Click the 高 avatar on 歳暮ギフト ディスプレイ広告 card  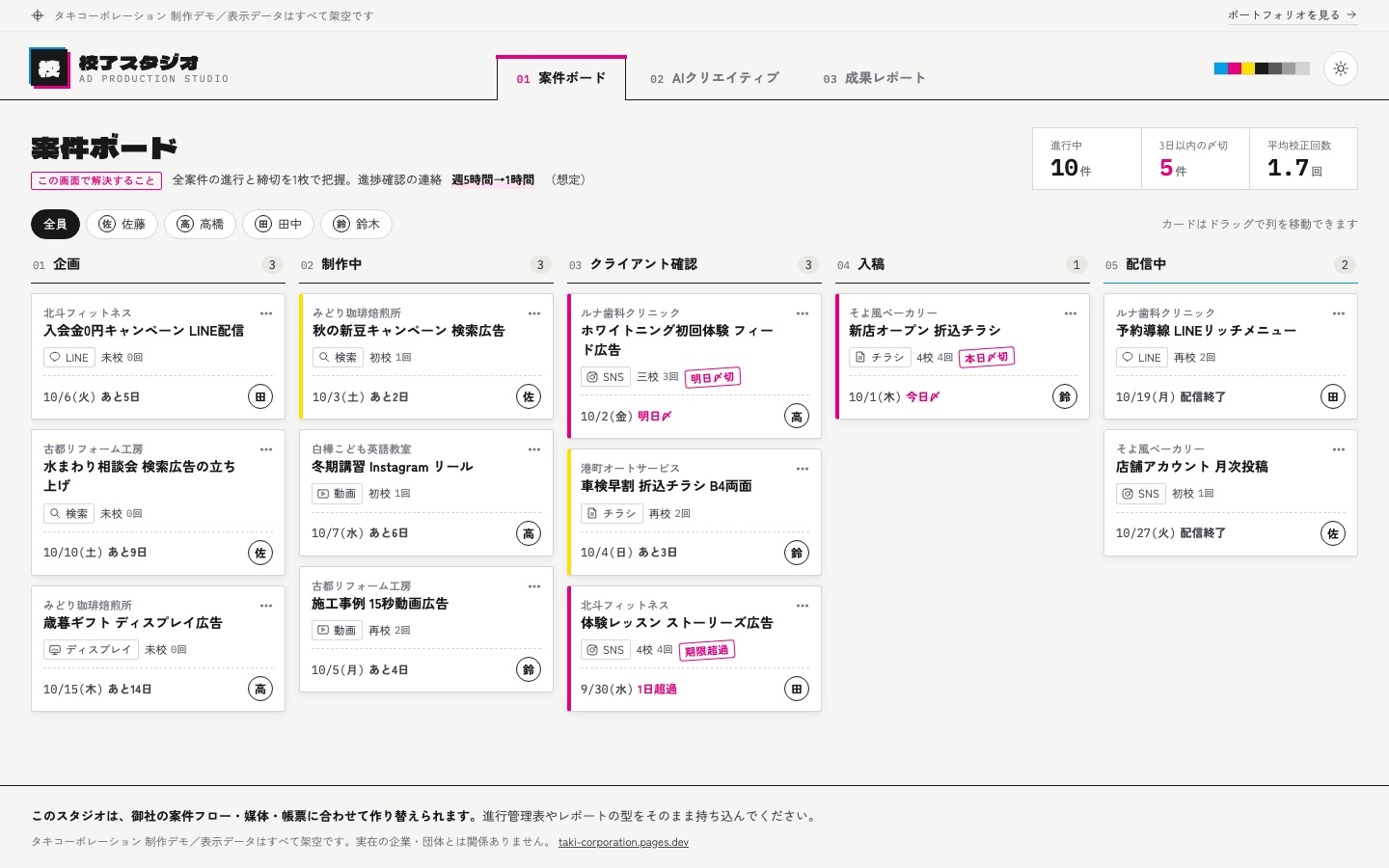260,689
